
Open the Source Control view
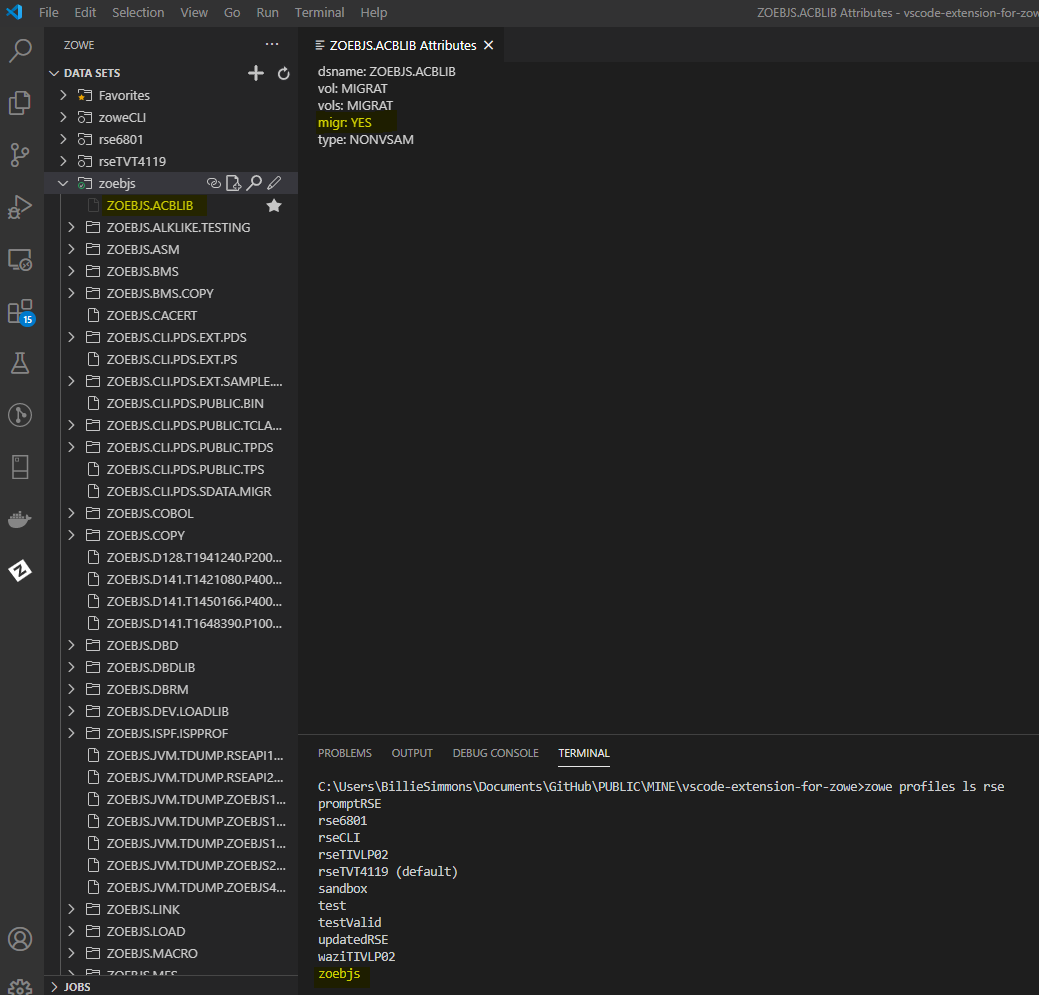[x=21, y=155]
